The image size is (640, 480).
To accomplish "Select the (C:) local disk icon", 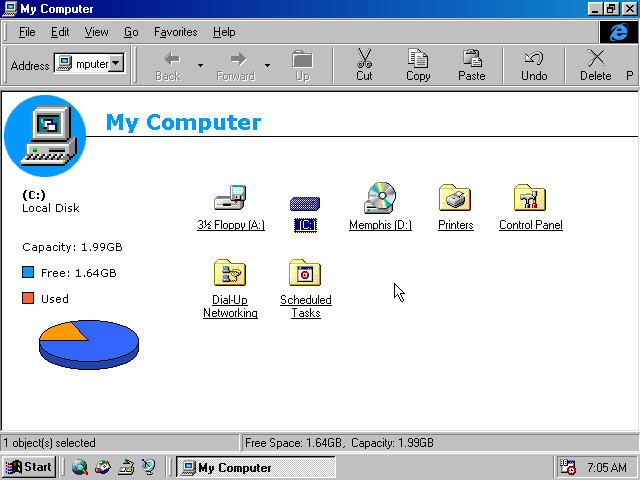I will coord(305,204).
